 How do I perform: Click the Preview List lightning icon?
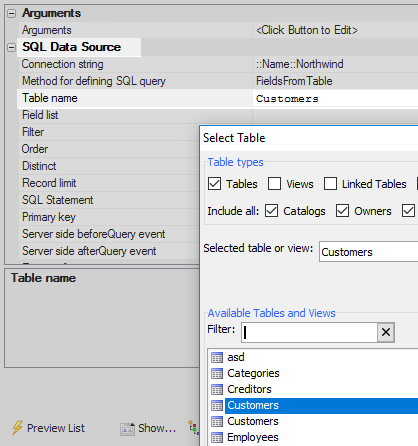click(x=17, y=427)
